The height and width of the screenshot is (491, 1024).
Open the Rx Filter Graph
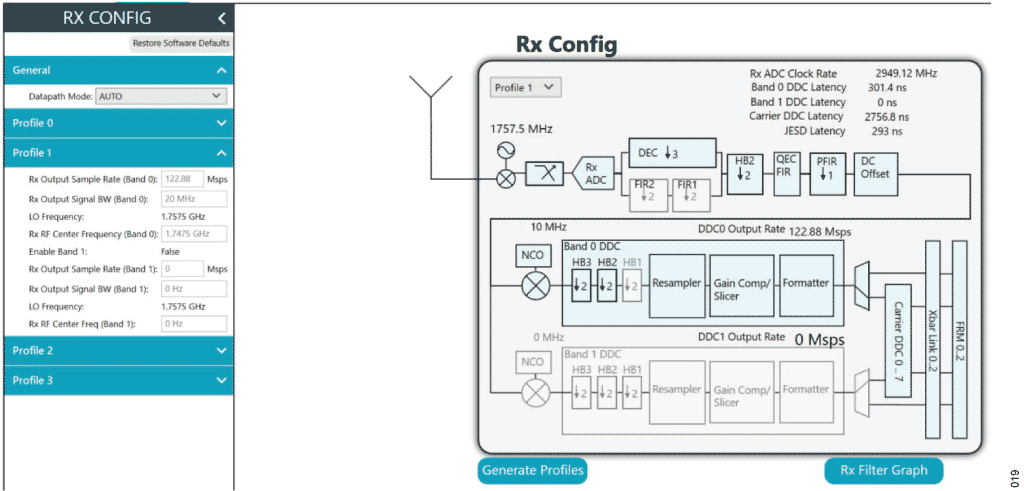click(x=883, y=470)
